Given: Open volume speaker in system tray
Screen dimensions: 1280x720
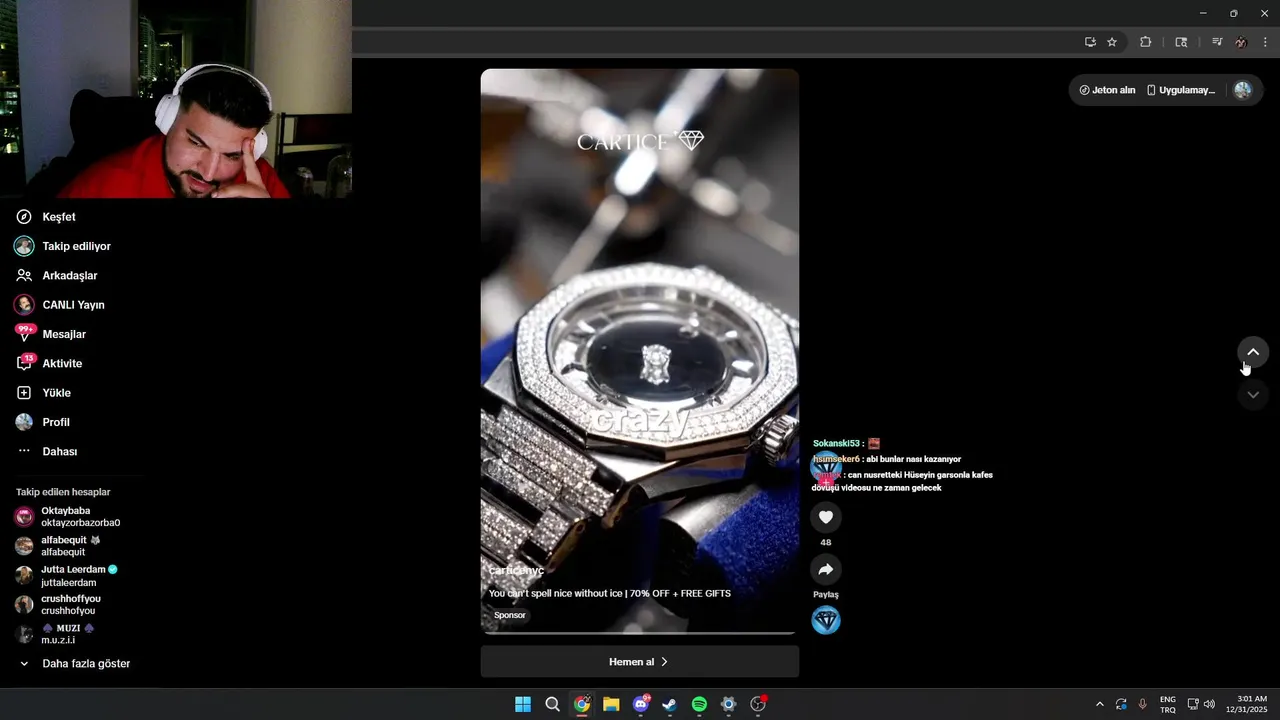Looking at the screenshot, I should [x=1209, y=704].
